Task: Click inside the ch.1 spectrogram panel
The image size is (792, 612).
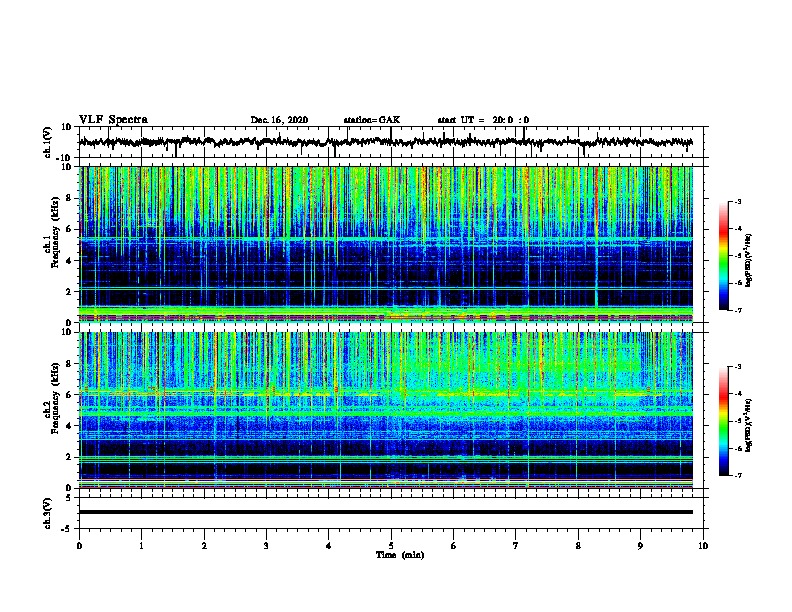Action: [x=385, y=244]
